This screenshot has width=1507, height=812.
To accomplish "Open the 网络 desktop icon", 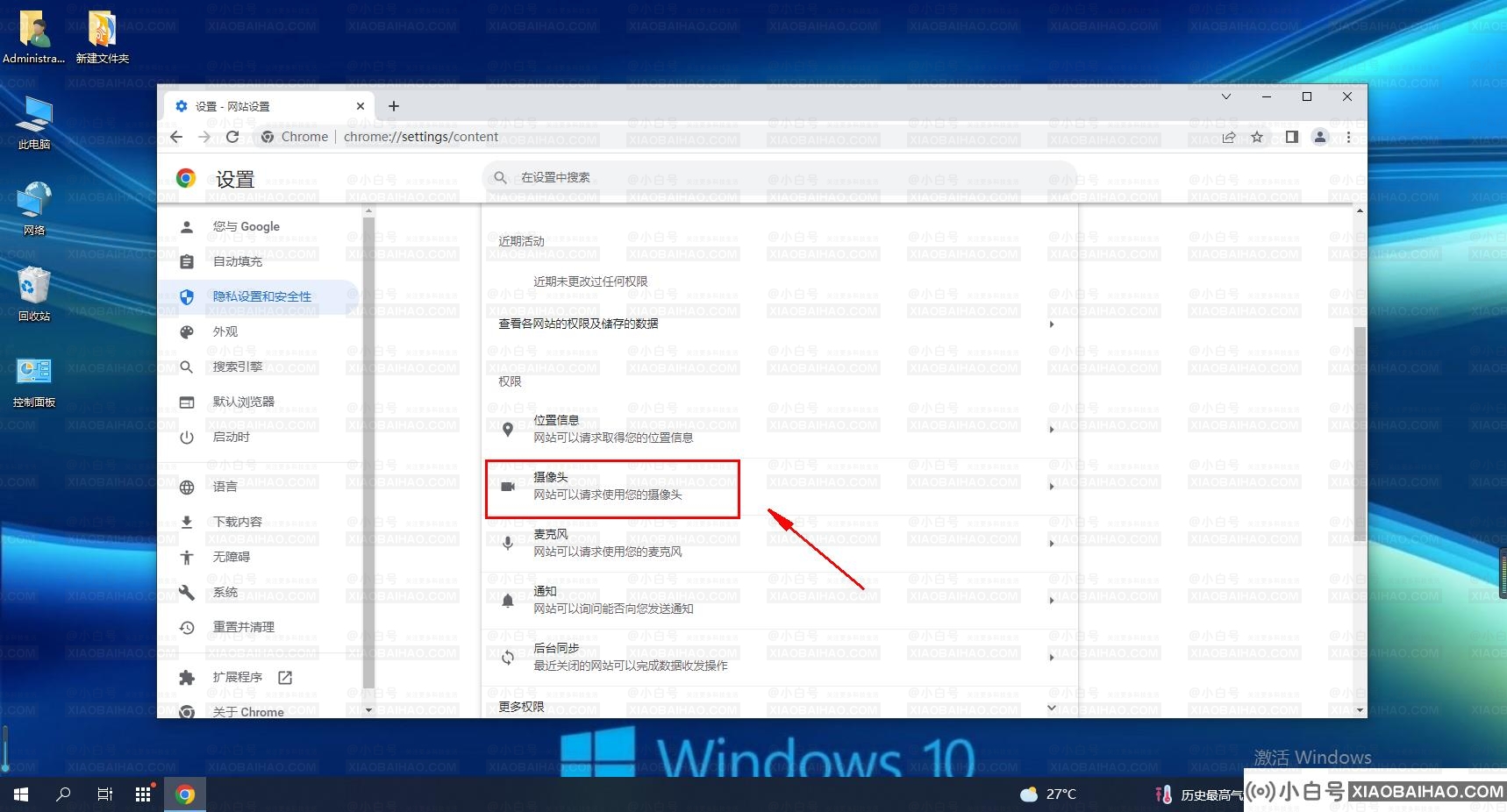I will pyautogui.click(x=34, y=209).
